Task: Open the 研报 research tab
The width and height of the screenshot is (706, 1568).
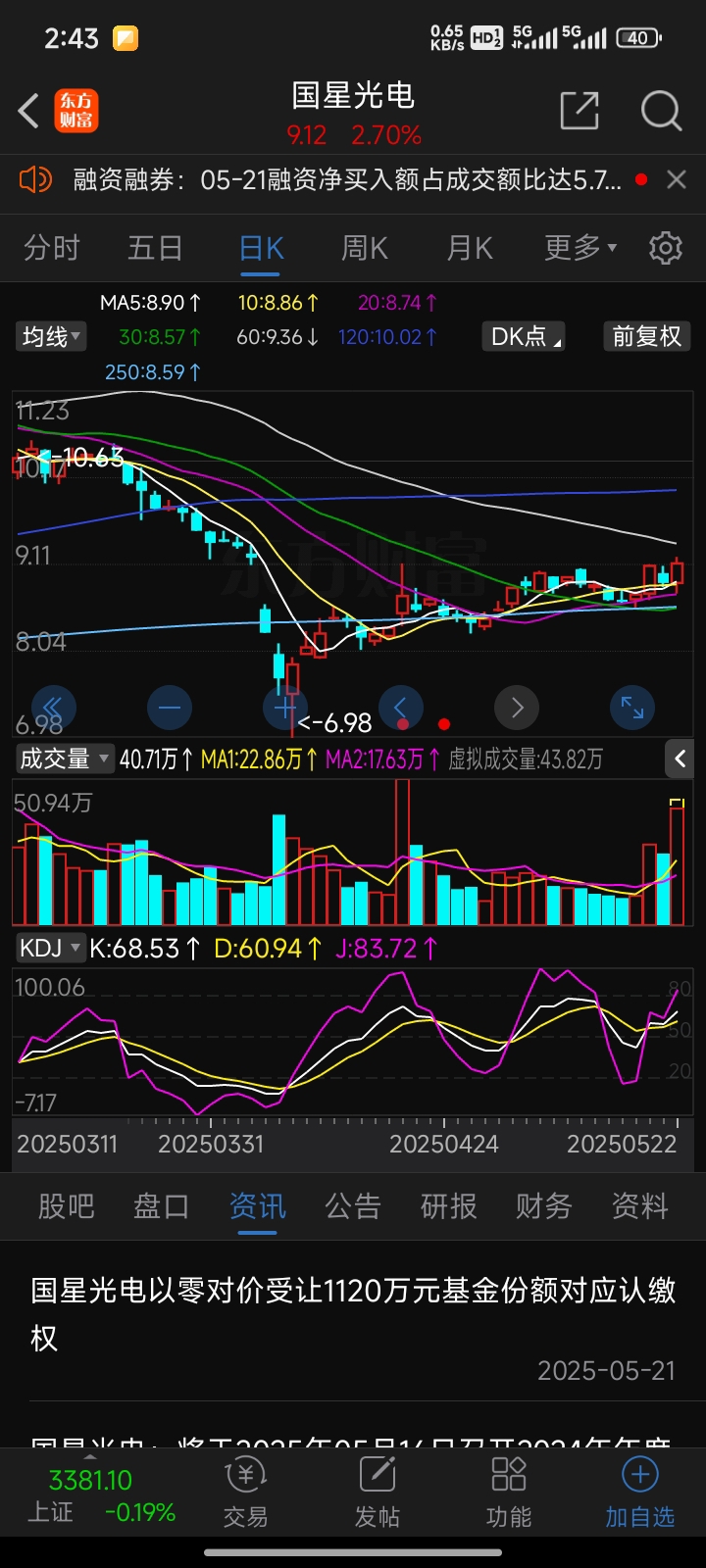Action: coord(448,1206)
